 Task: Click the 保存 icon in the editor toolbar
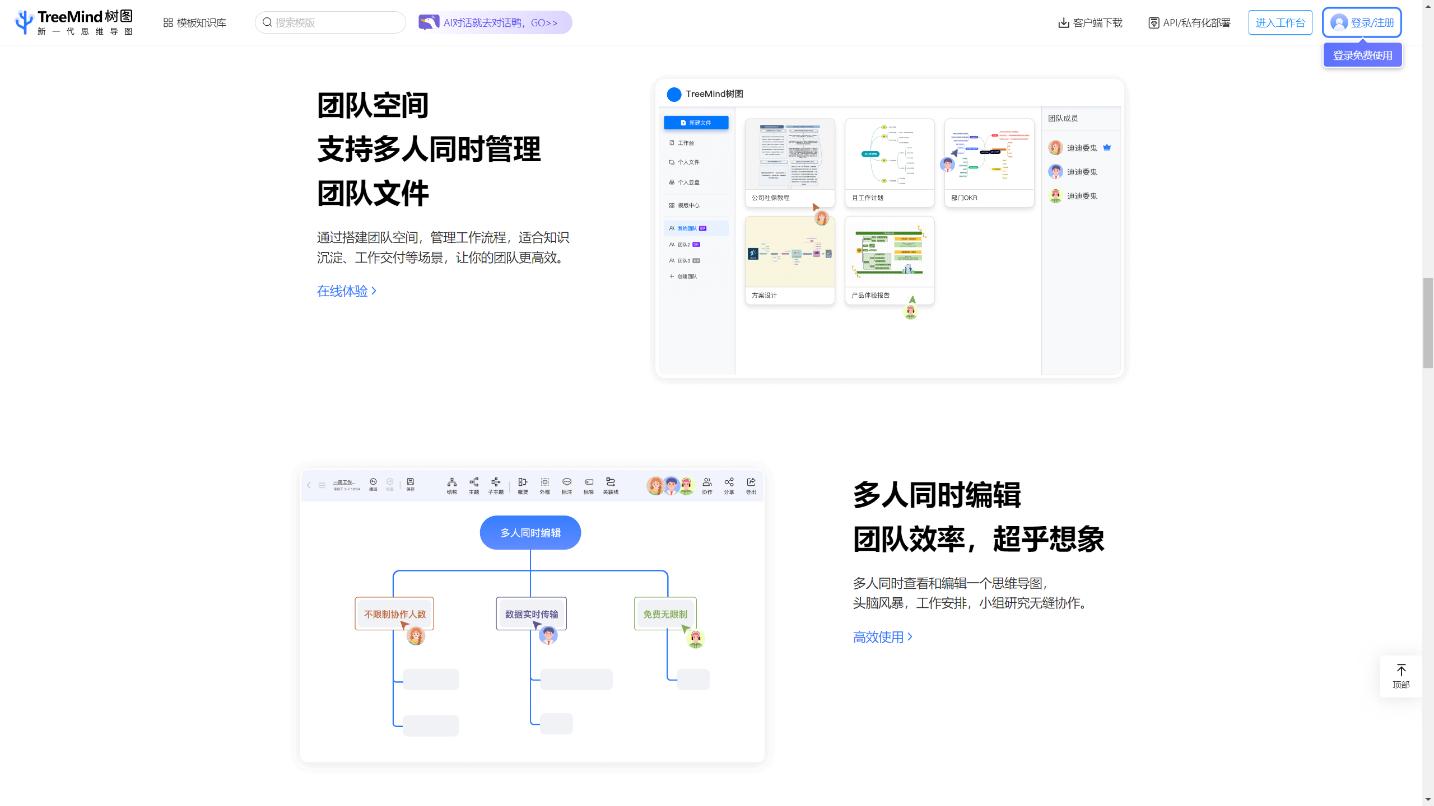click(x=410, y=485)
